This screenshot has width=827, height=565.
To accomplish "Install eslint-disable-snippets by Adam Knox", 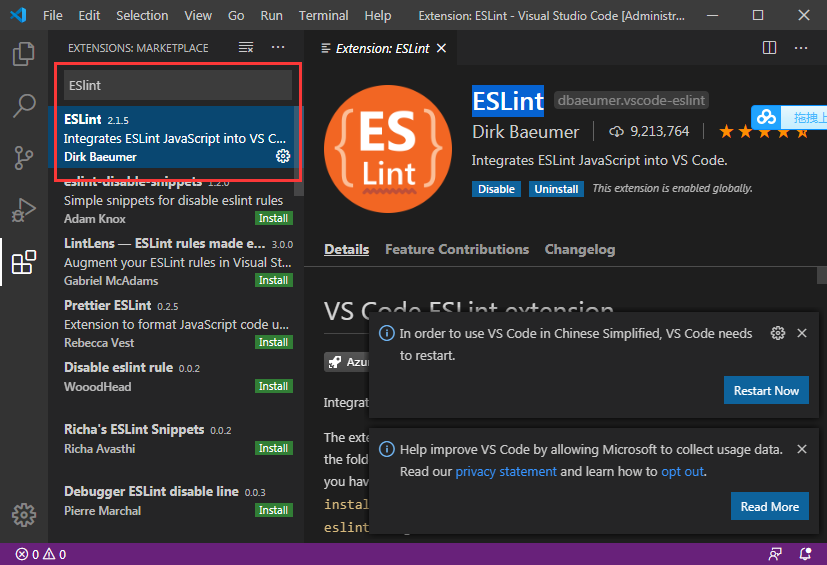I will (x=273, y=218).
